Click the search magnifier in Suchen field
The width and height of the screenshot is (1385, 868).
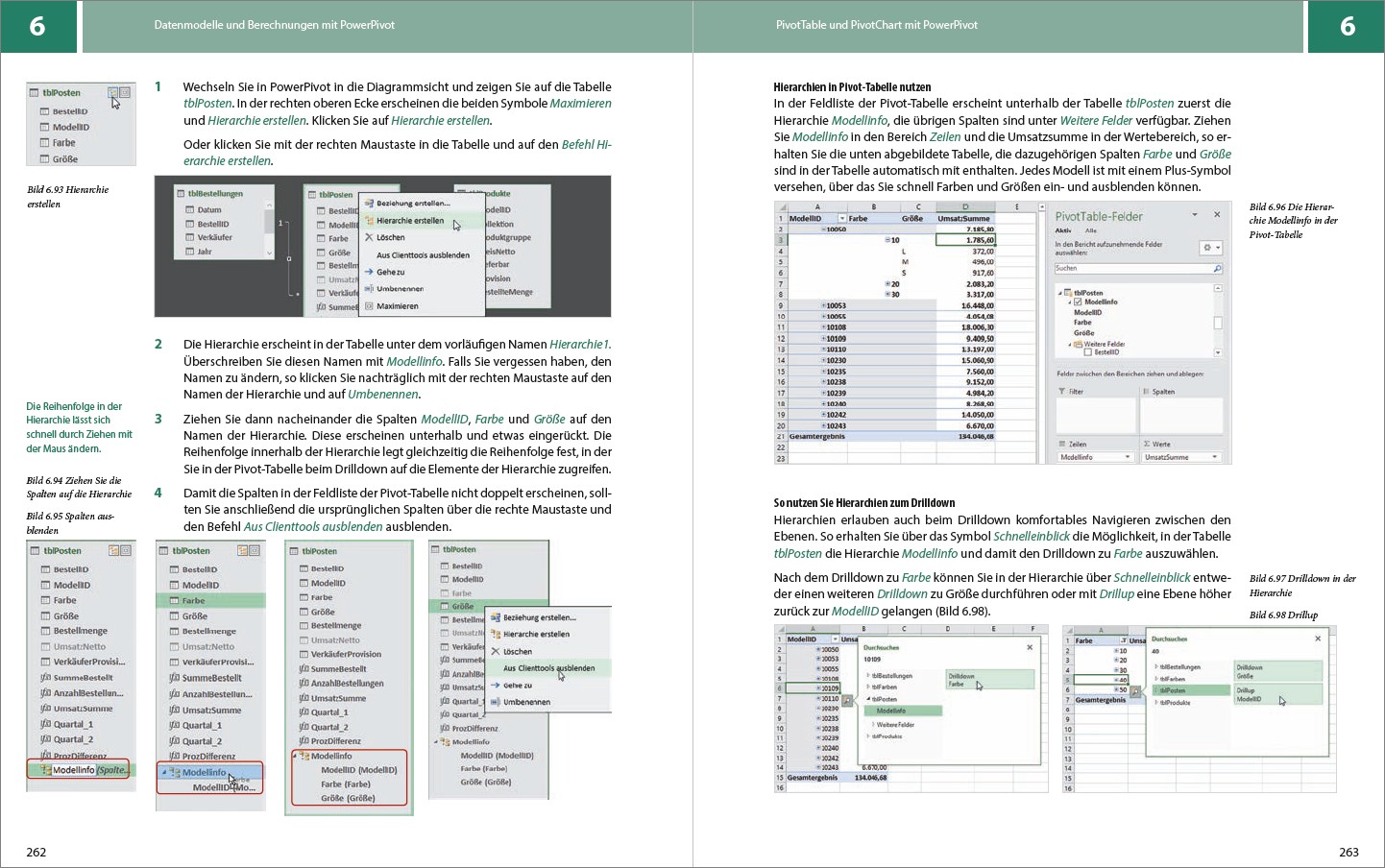1217,269
